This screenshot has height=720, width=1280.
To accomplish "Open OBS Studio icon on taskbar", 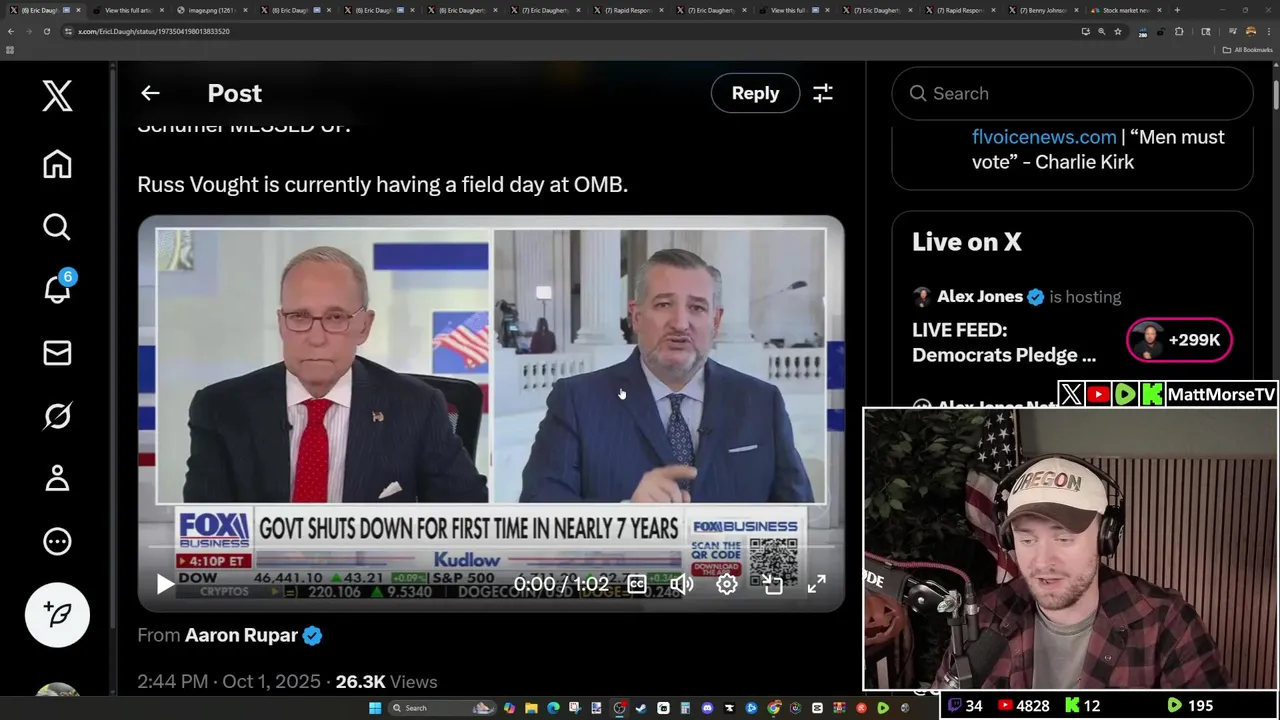I will click(x=619, y=708).
